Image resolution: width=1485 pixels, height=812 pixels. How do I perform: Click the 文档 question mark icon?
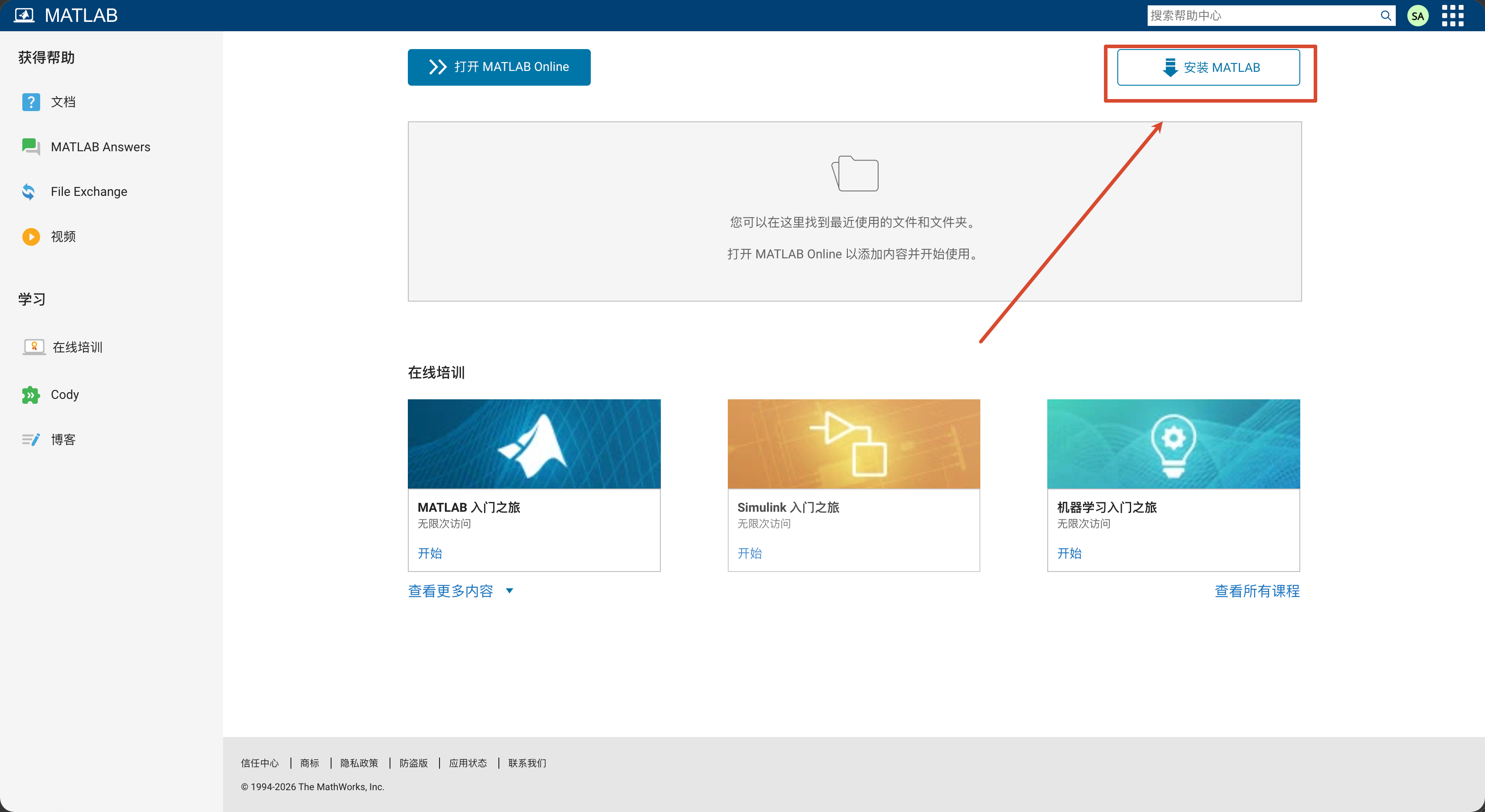pyautogui.click(x=31, y=102)
